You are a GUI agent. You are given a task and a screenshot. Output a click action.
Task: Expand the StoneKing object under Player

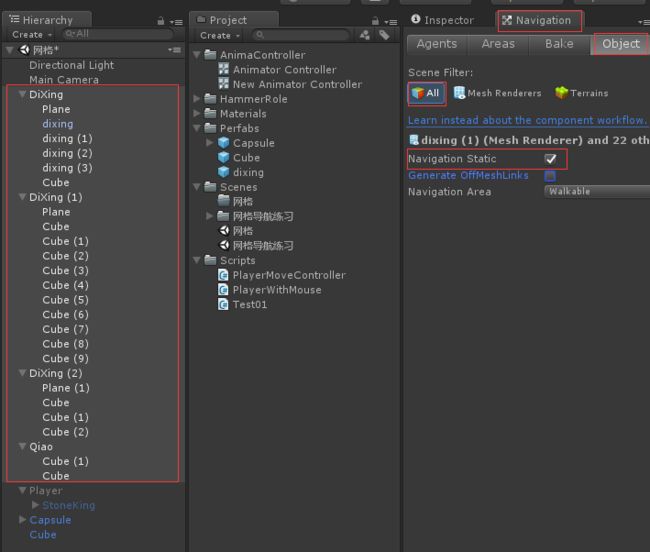tap(35, 505)
